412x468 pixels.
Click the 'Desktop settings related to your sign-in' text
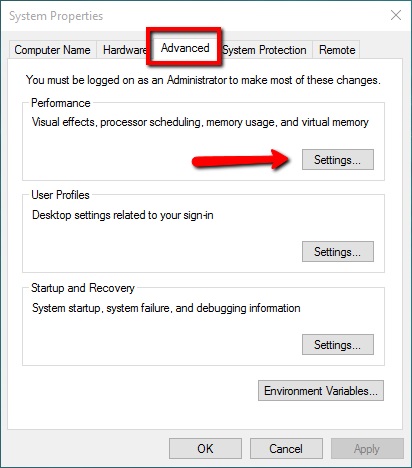pyautogui.click(x=123, y=215)
